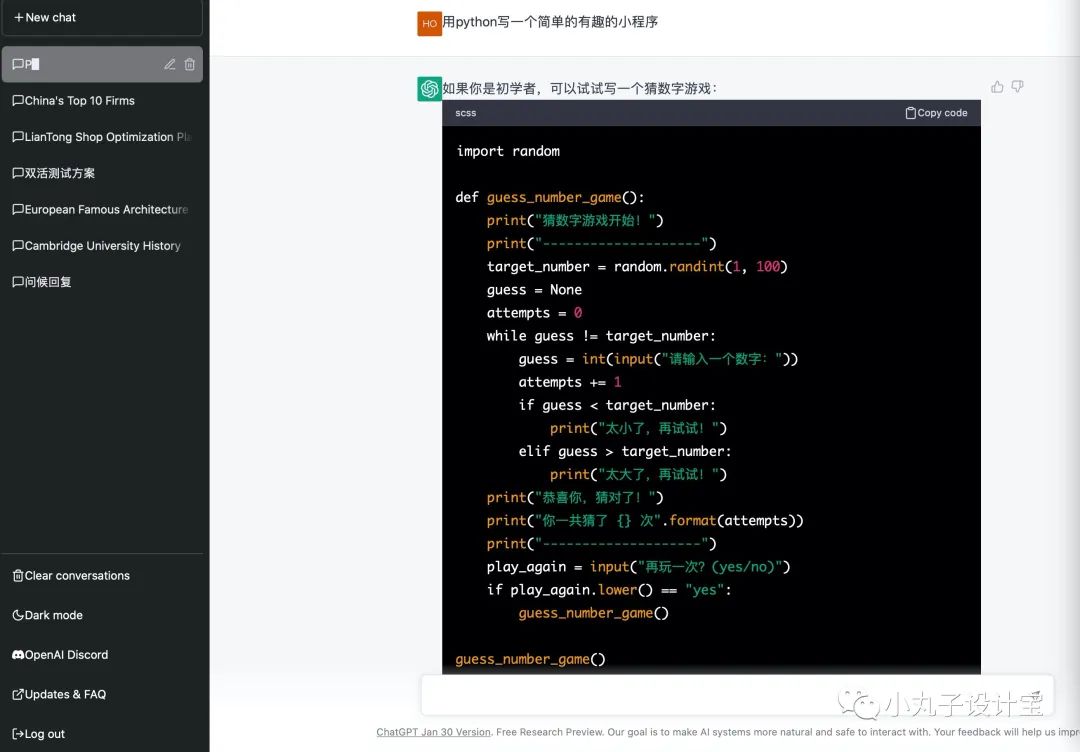Copy code from the code block
The height and width of the screenshot is (752, 1080).
coord(936,113)
